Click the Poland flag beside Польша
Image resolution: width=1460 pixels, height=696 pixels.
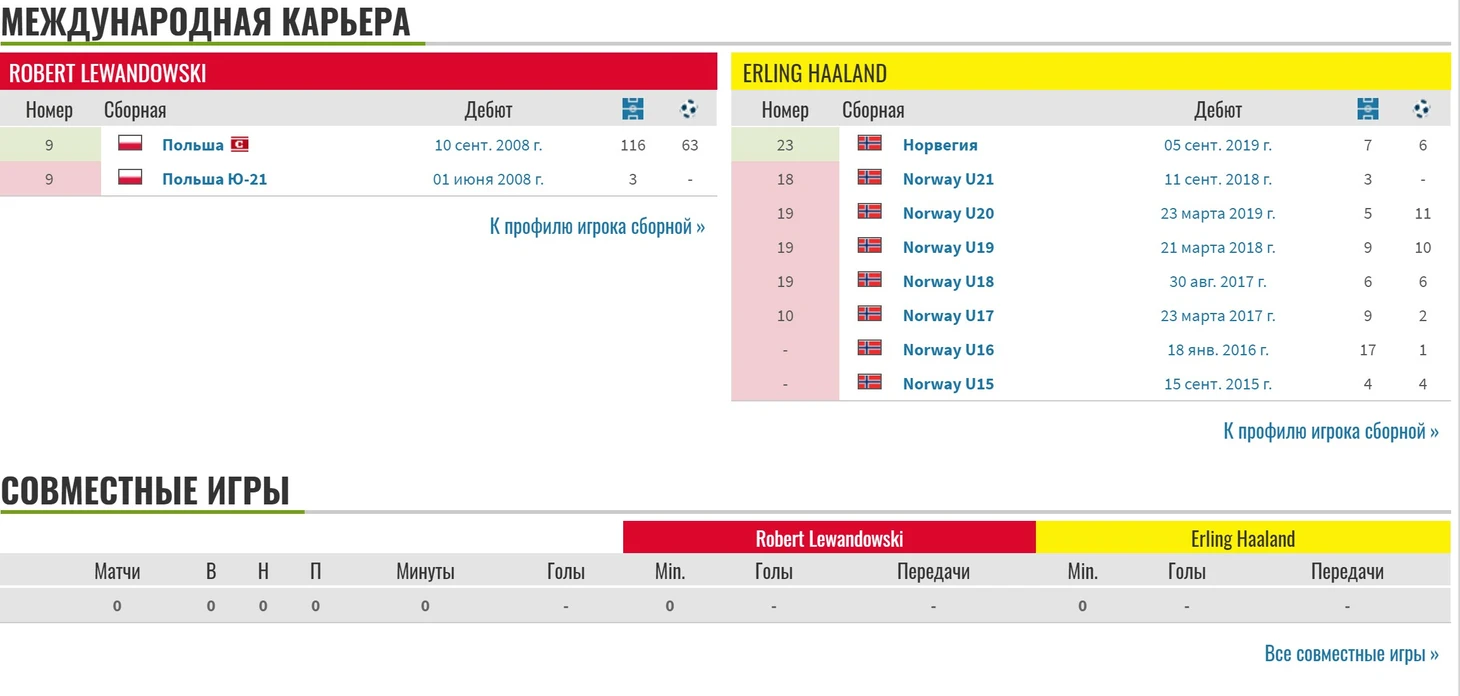tap(130, 143)
